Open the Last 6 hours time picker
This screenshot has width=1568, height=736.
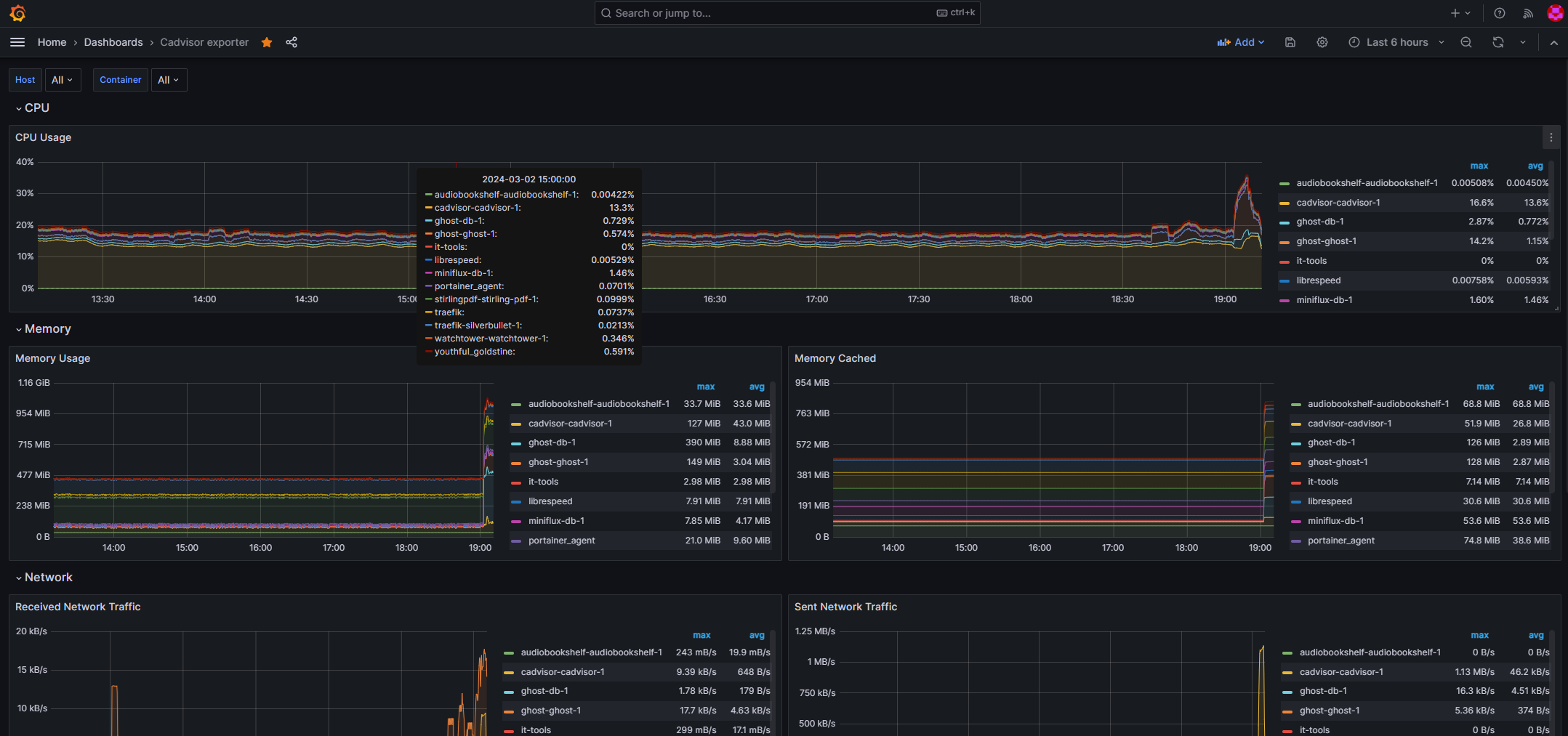tap(1395, 42)
